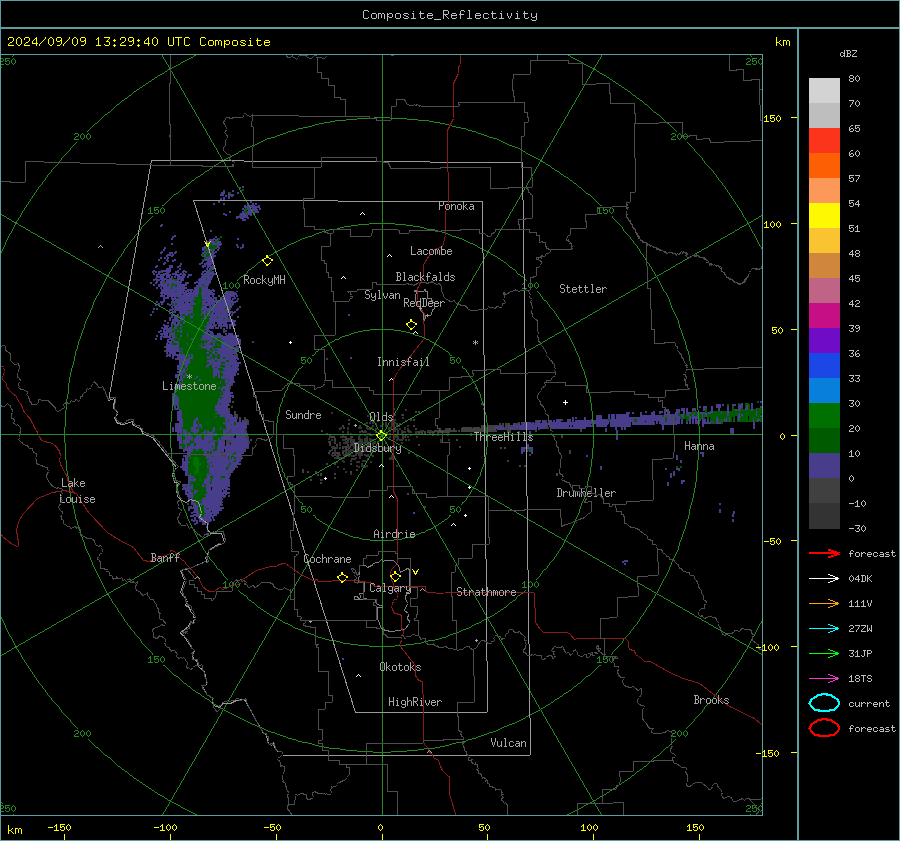Click the Sundre town label
The width and height of the screenshot is (900, 841).
coord(303,415)
